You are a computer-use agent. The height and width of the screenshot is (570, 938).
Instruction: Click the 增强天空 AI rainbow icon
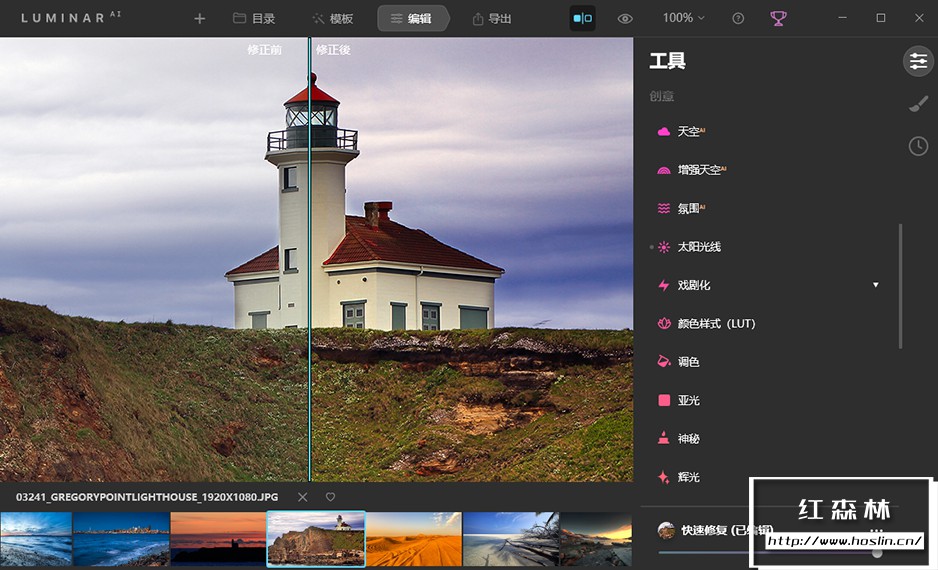pos(663,170)
